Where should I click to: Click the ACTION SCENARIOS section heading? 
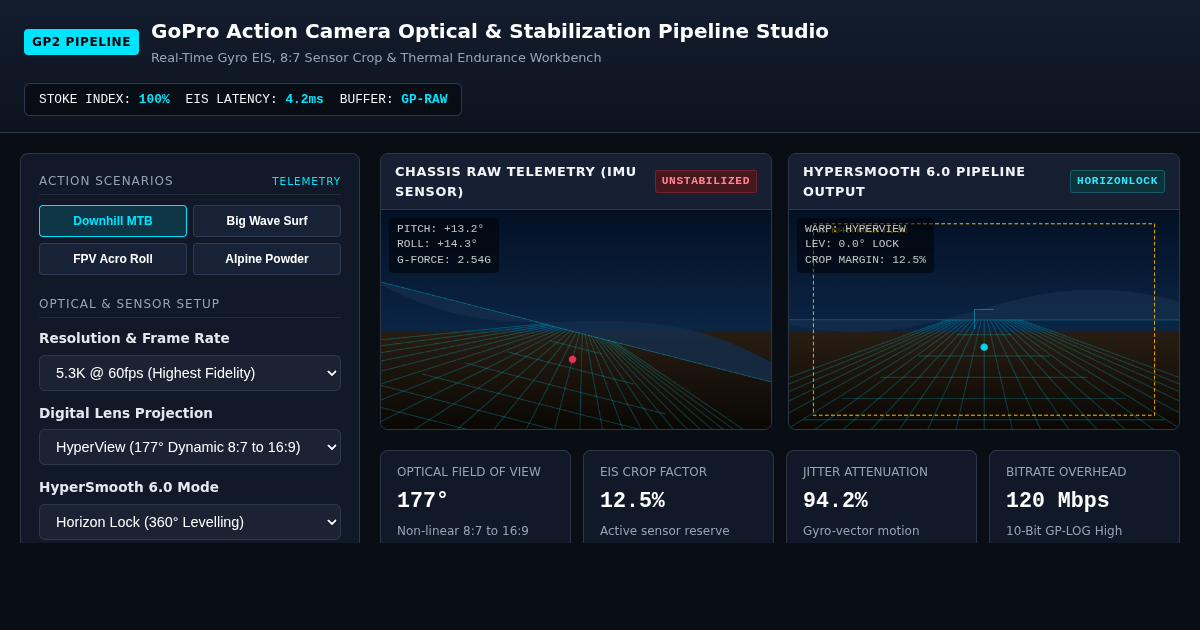point(106,181)
